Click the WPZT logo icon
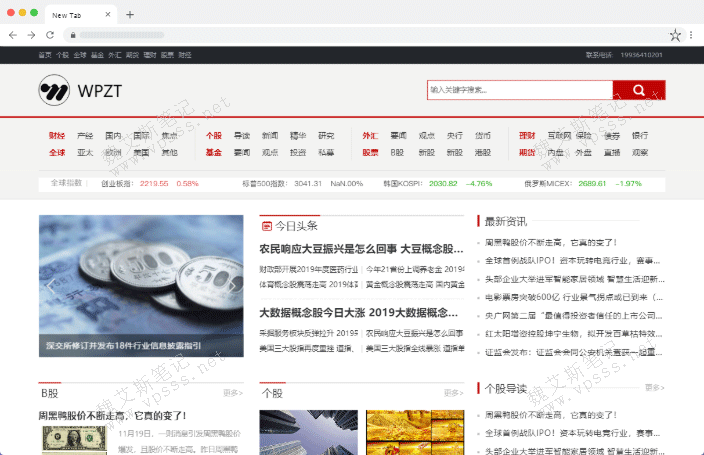This screenshot has height=455, width=704. coord(54,91)
